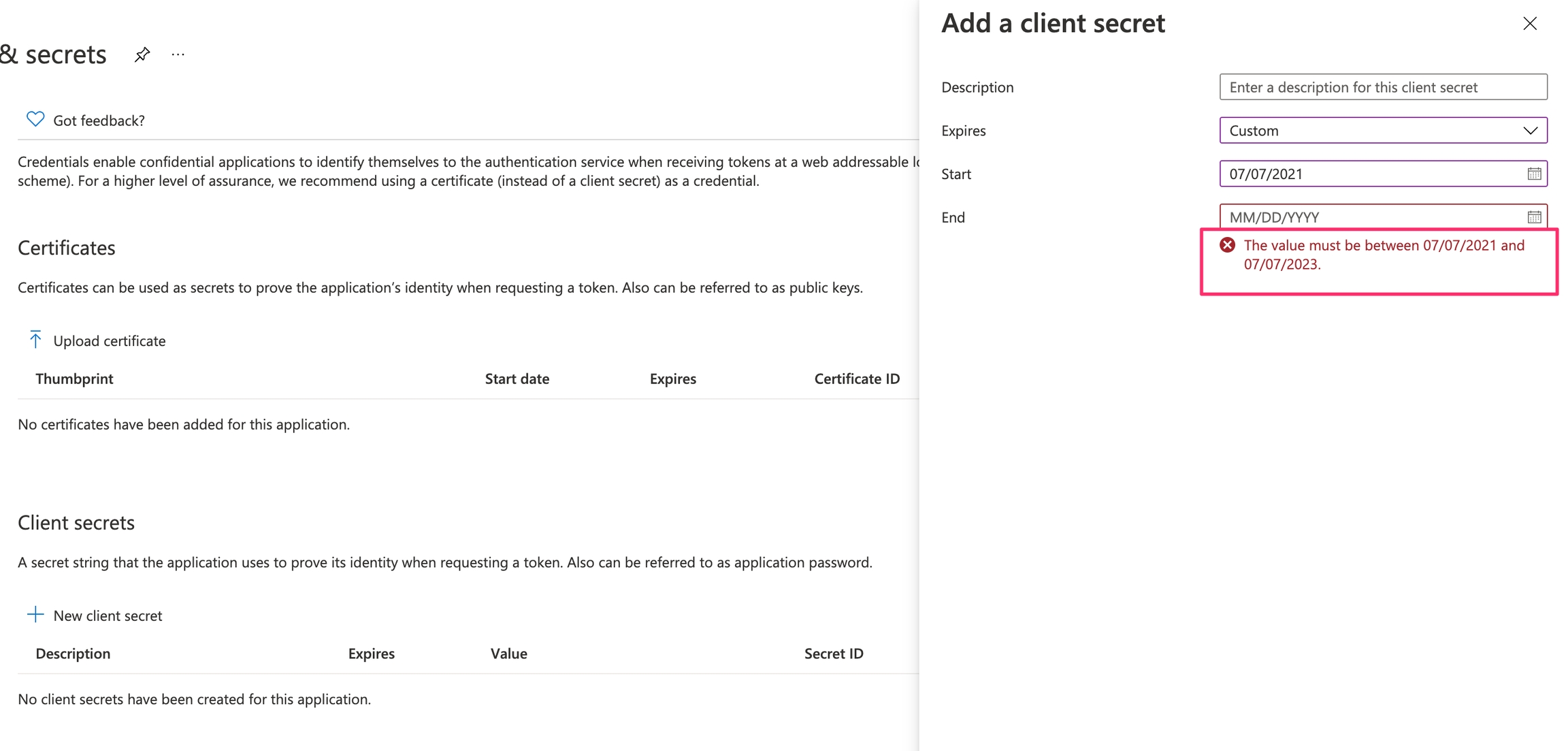Open the Start date calendar picker
1568x751 pixels.
point(1534,174)
